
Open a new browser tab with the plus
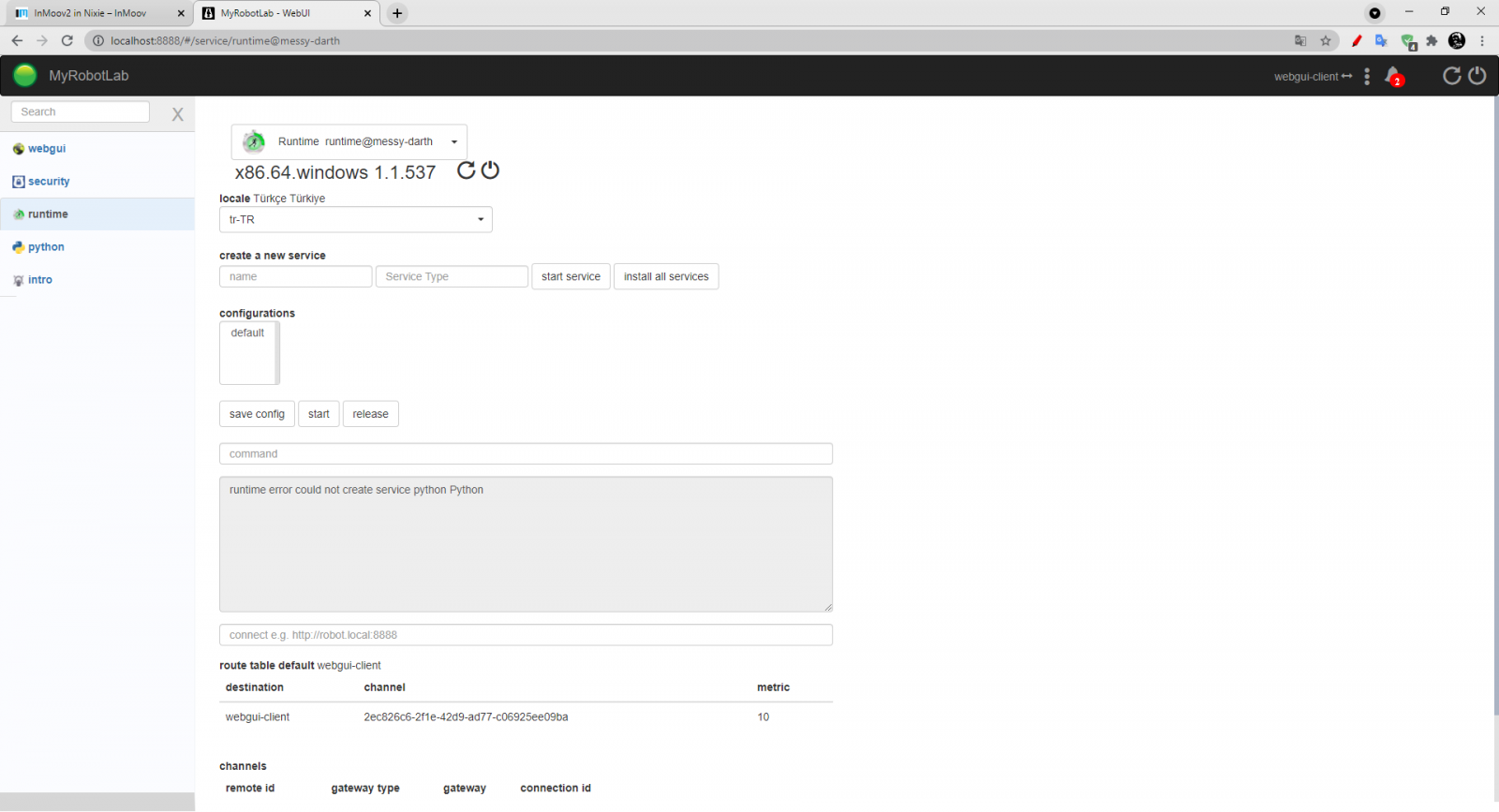397,13
